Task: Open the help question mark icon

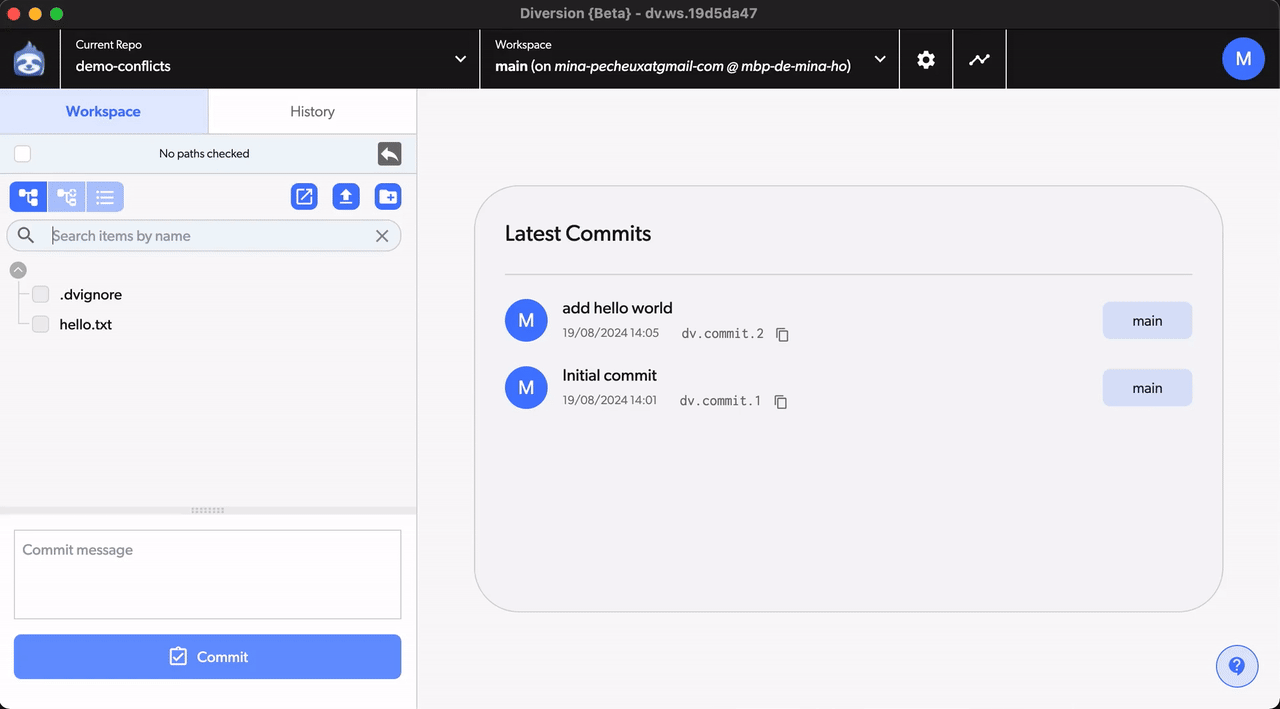Action: [1237, 666]
